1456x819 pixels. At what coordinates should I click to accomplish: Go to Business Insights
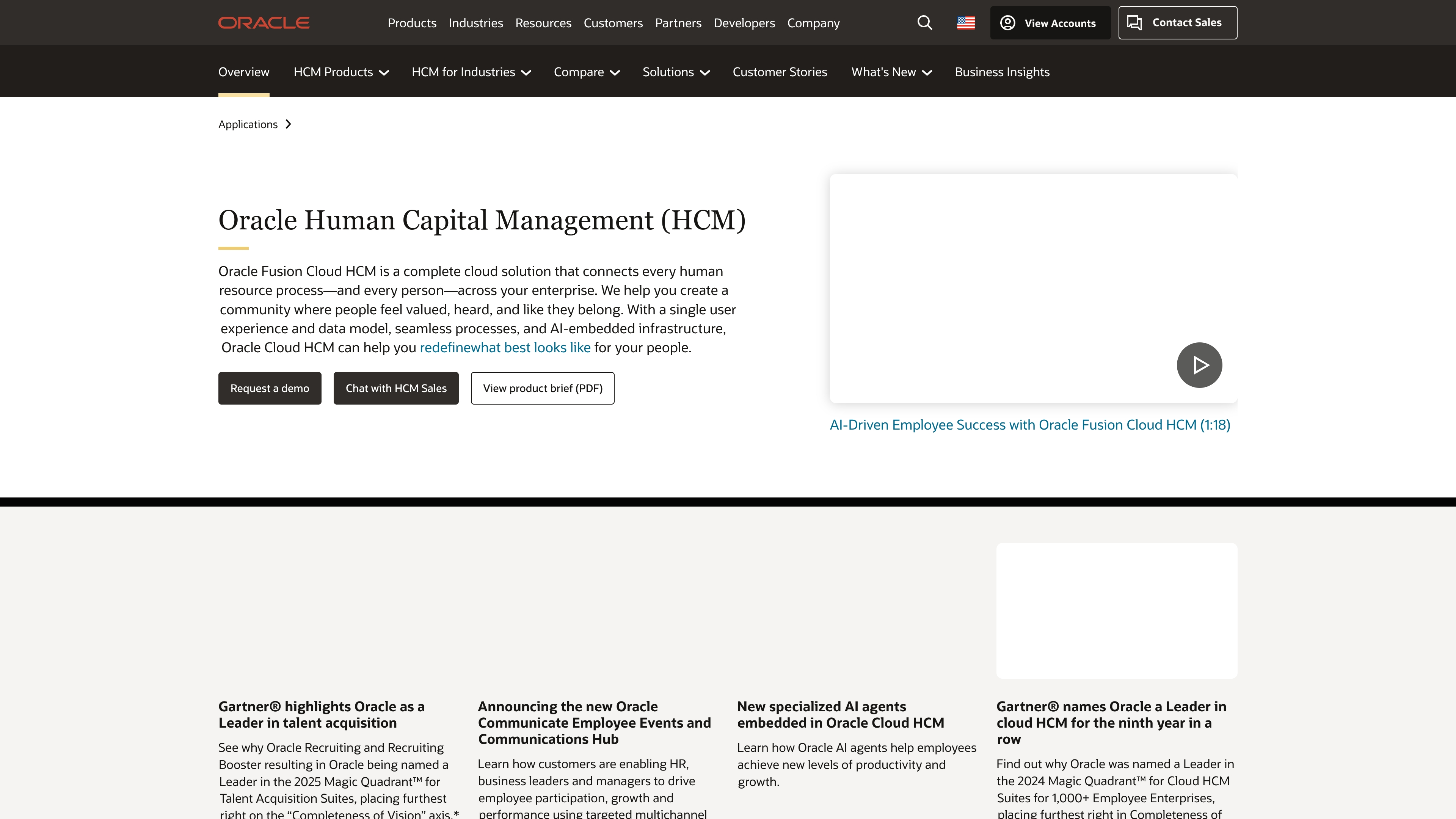click(x=1002, y=72)
